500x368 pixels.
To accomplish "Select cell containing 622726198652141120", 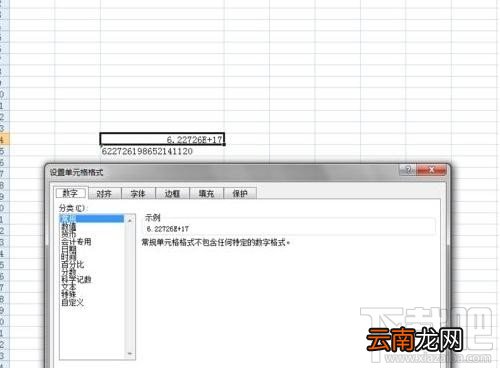I will coord(162,151).
